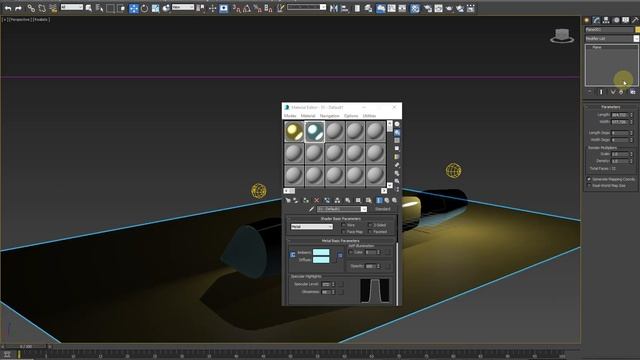Click Get Material icon in Material Editor

click(x=288, y=200)
